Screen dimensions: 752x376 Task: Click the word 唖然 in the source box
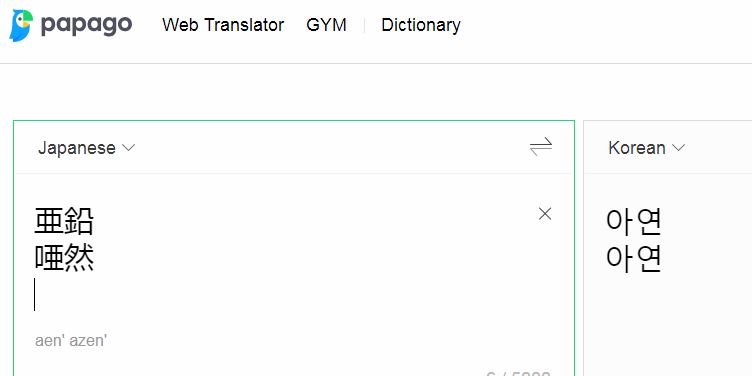click(x=64, y=258)
